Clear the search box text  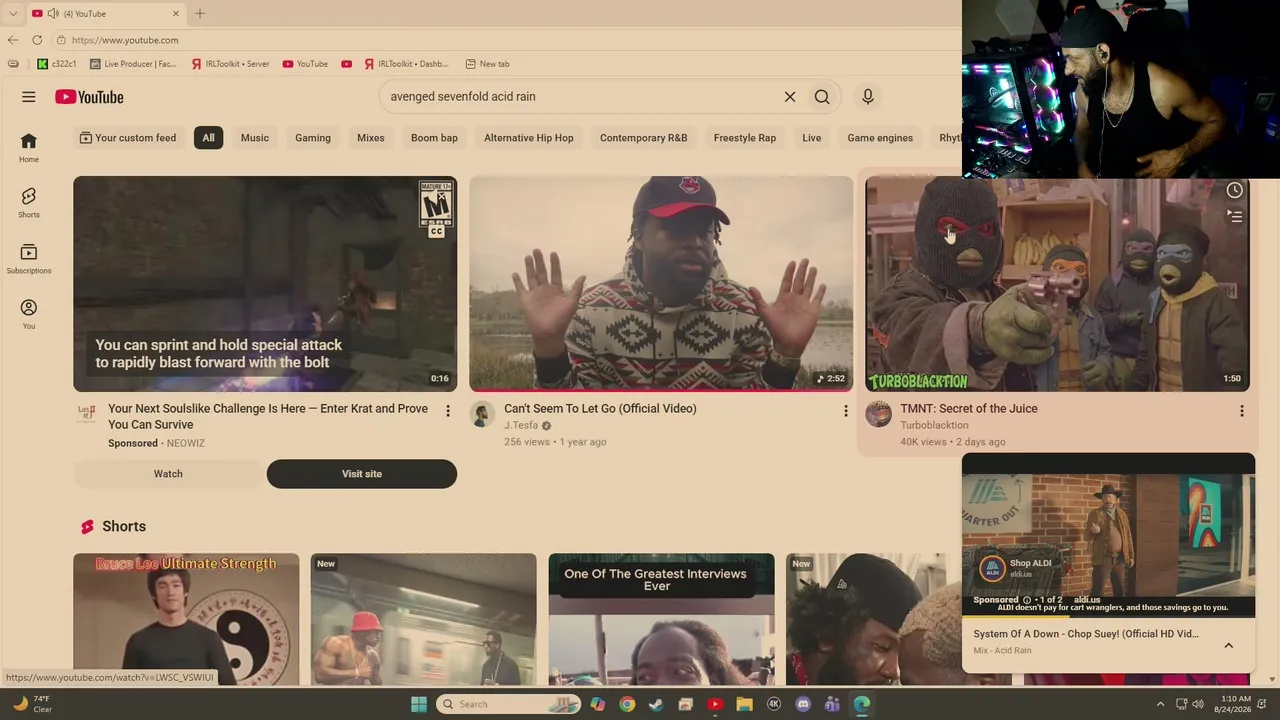click(x=790, y=97)
